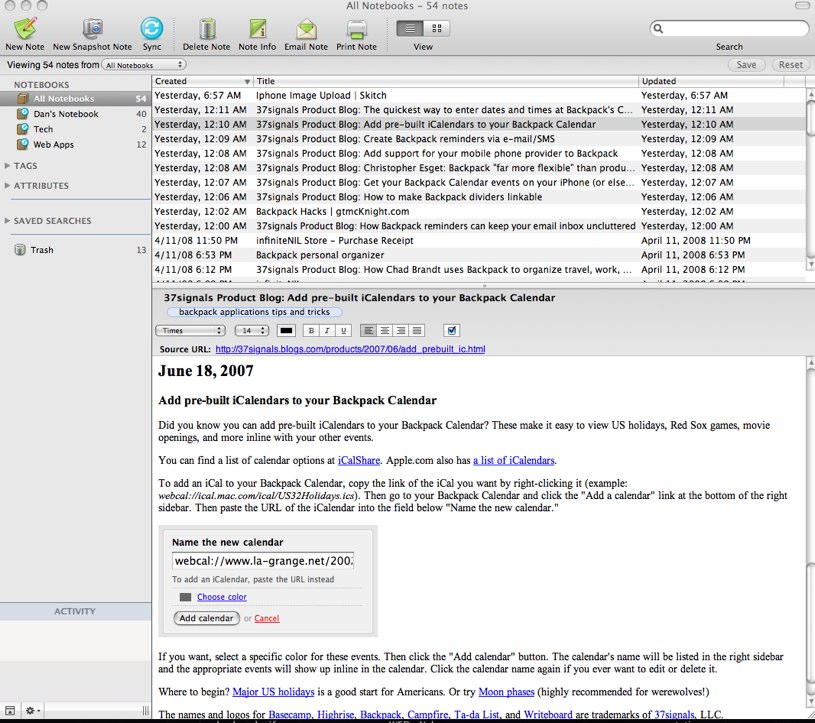Open the font size 14 dropdown
815x723 pixels.
[252, 331]
